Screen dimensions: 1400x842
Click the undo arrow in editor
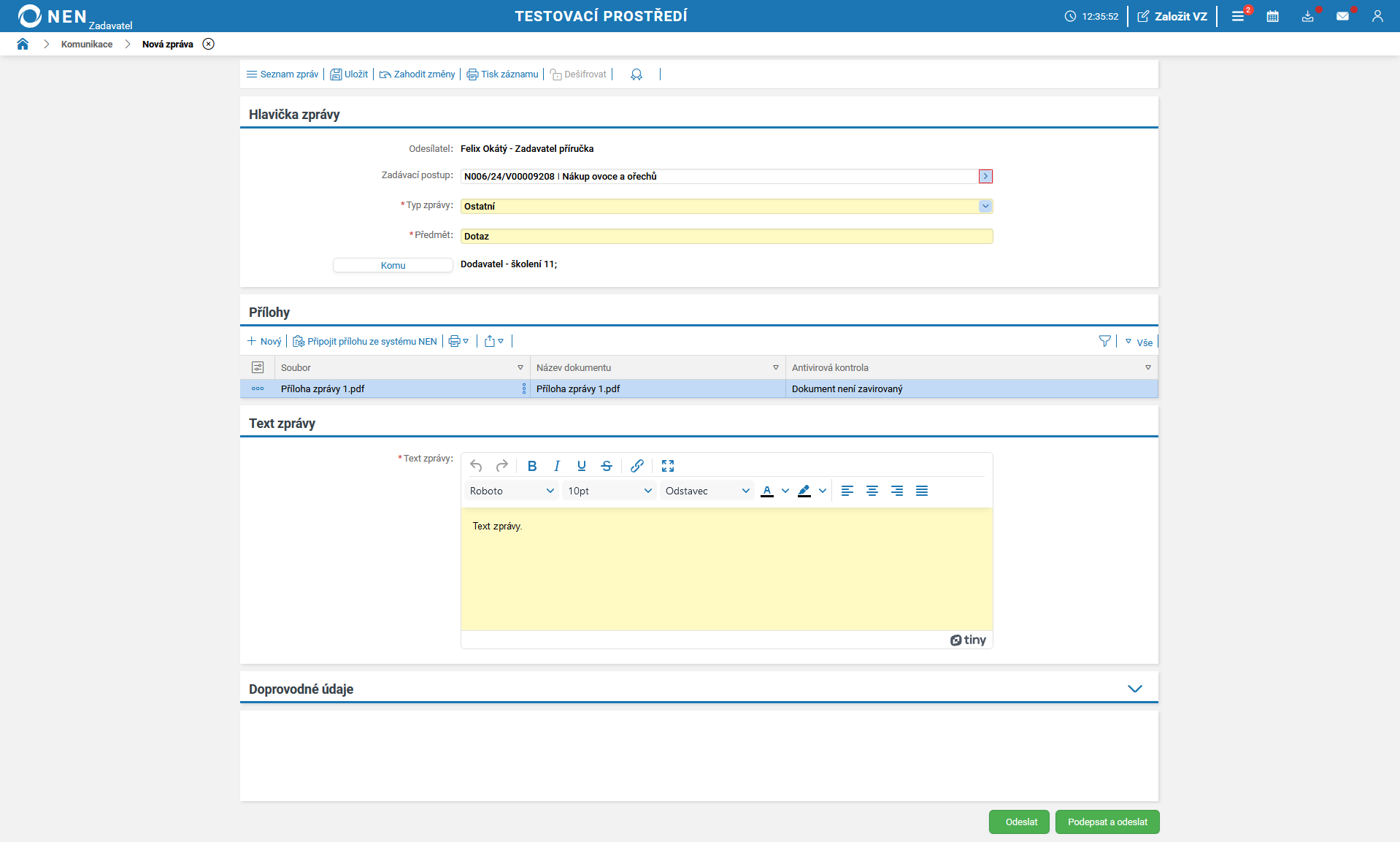(476, 466)
